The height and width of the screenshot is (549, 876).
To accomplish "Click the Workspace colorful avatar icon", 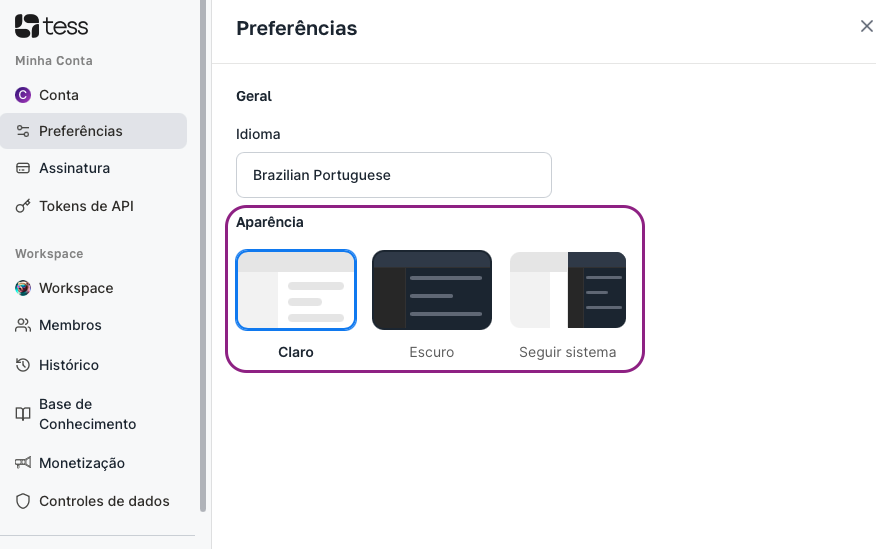I will tap(23, 288).
